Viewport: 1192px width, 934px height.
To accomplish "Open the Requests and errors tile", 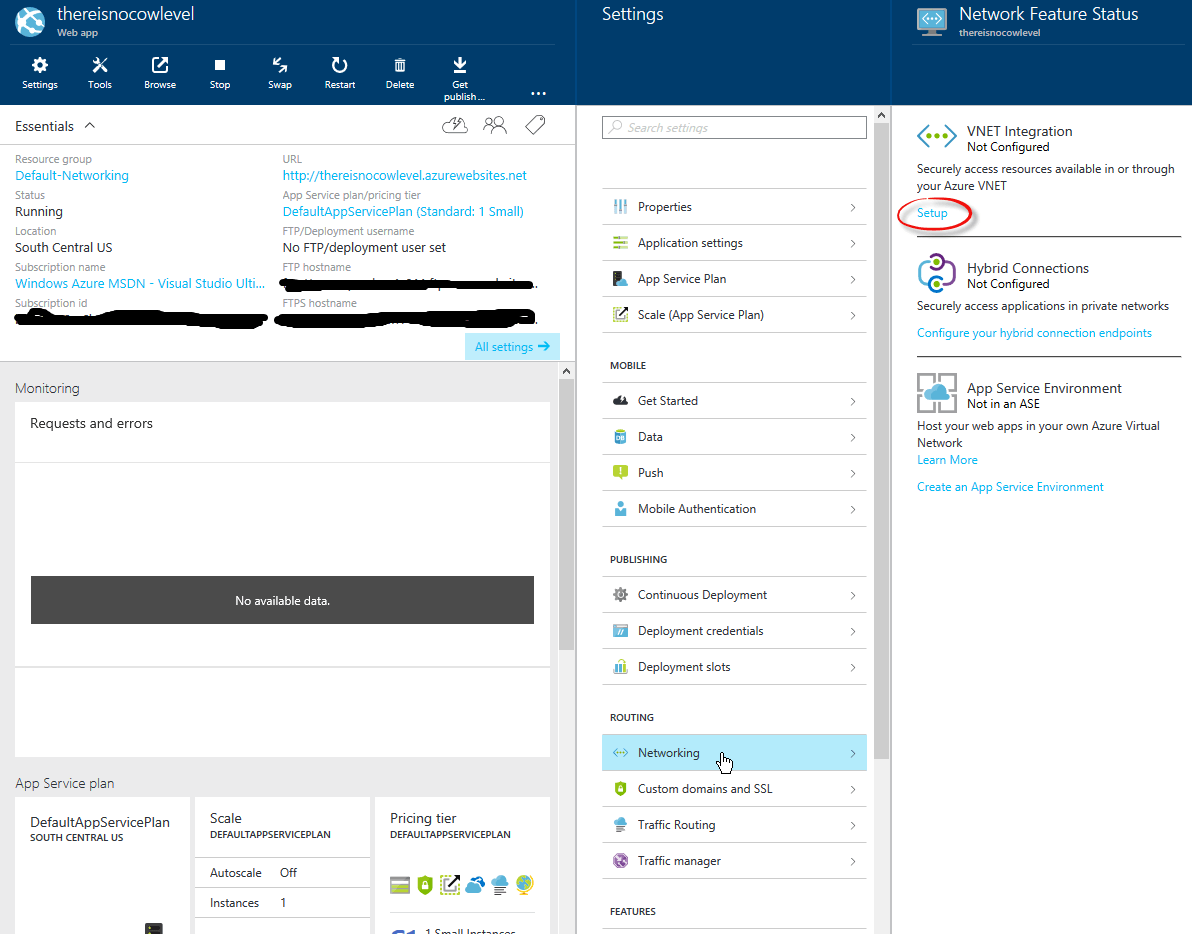I will (x=282, y=579).
